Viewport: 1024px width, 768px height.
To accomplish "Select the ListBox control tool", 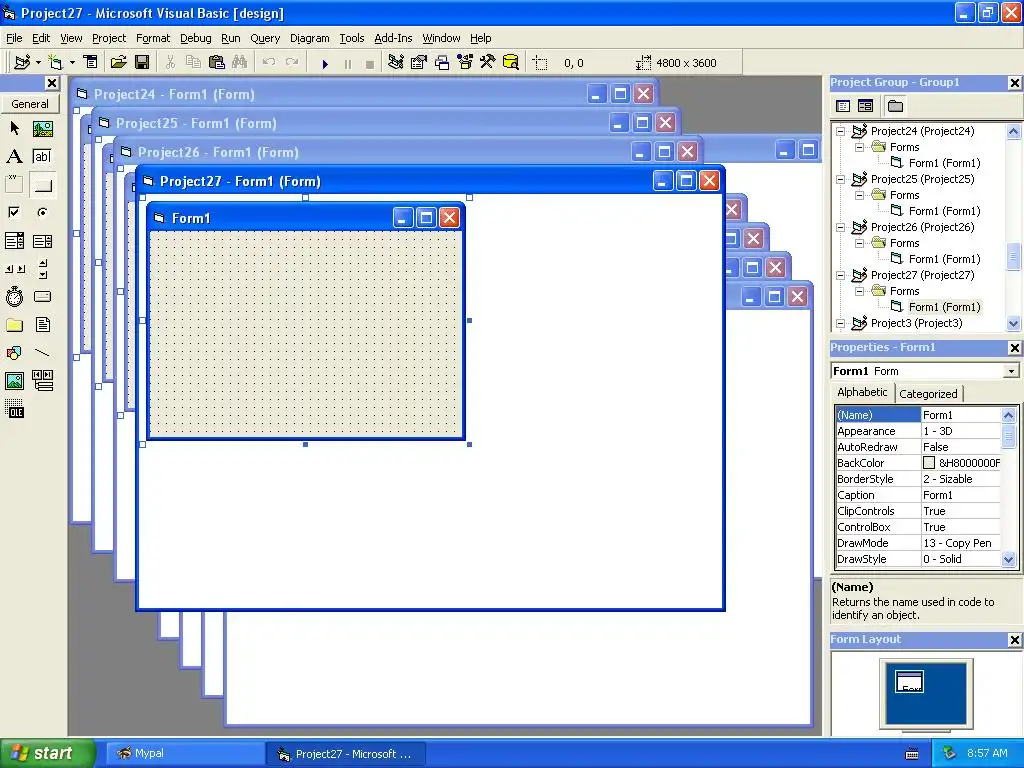I will pyautogui.click(x=42, y=241).
